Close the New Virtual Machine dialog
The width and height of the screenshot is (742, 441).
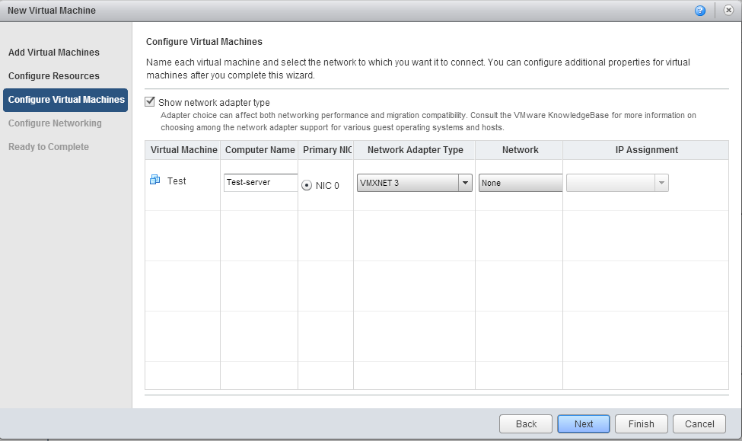click(x=728, y=10)
